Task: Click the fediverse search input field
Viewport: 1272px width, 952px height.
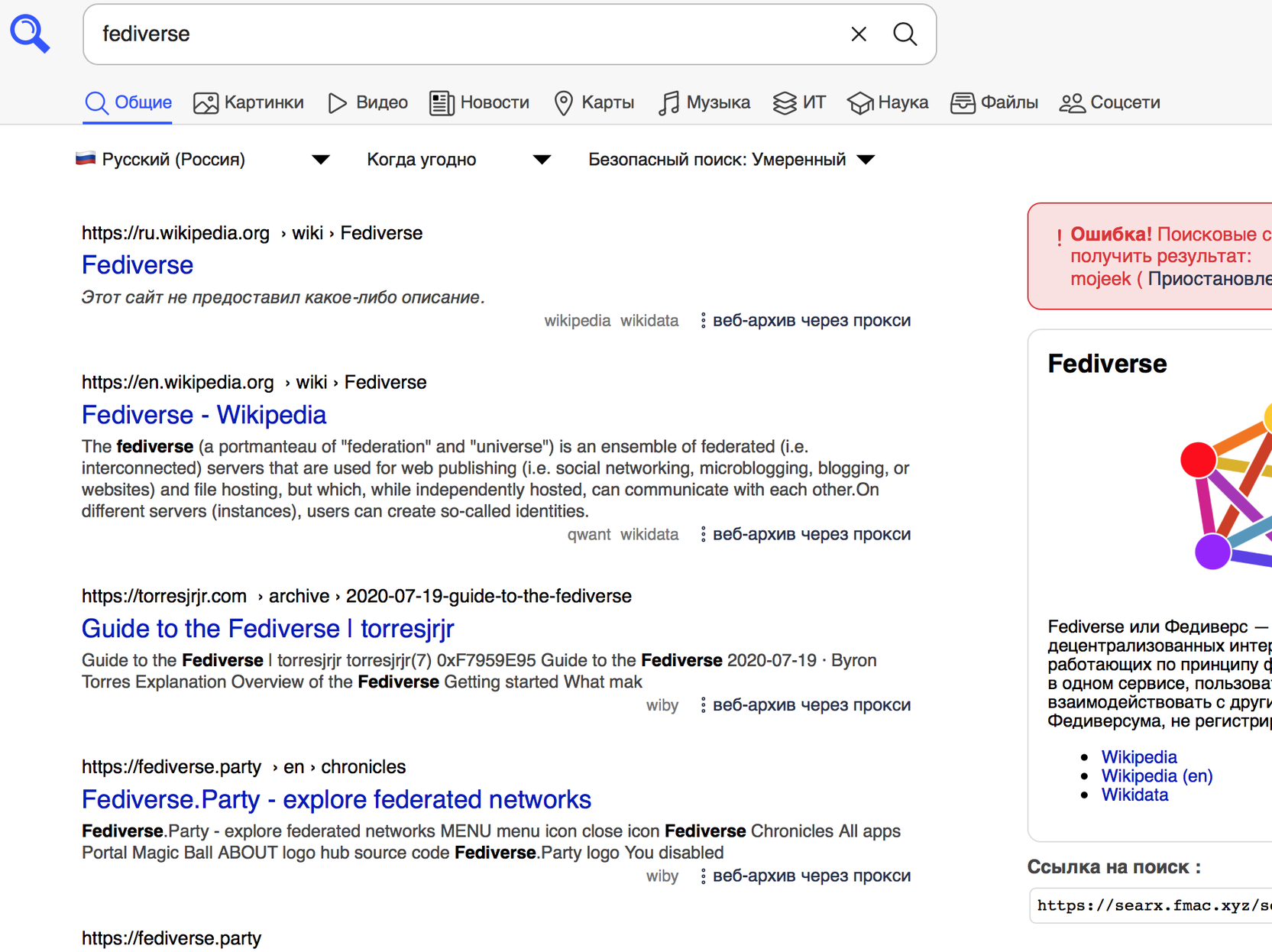Action: [x=466, y=34]
